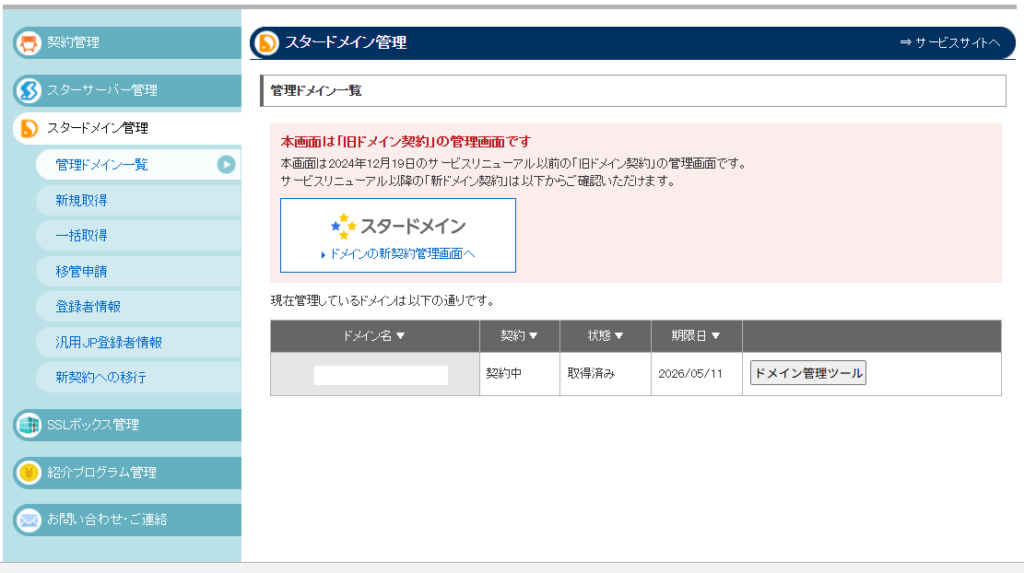Open the 移管申請 menu item
The image size is (1024, 573).
[82, 271]
